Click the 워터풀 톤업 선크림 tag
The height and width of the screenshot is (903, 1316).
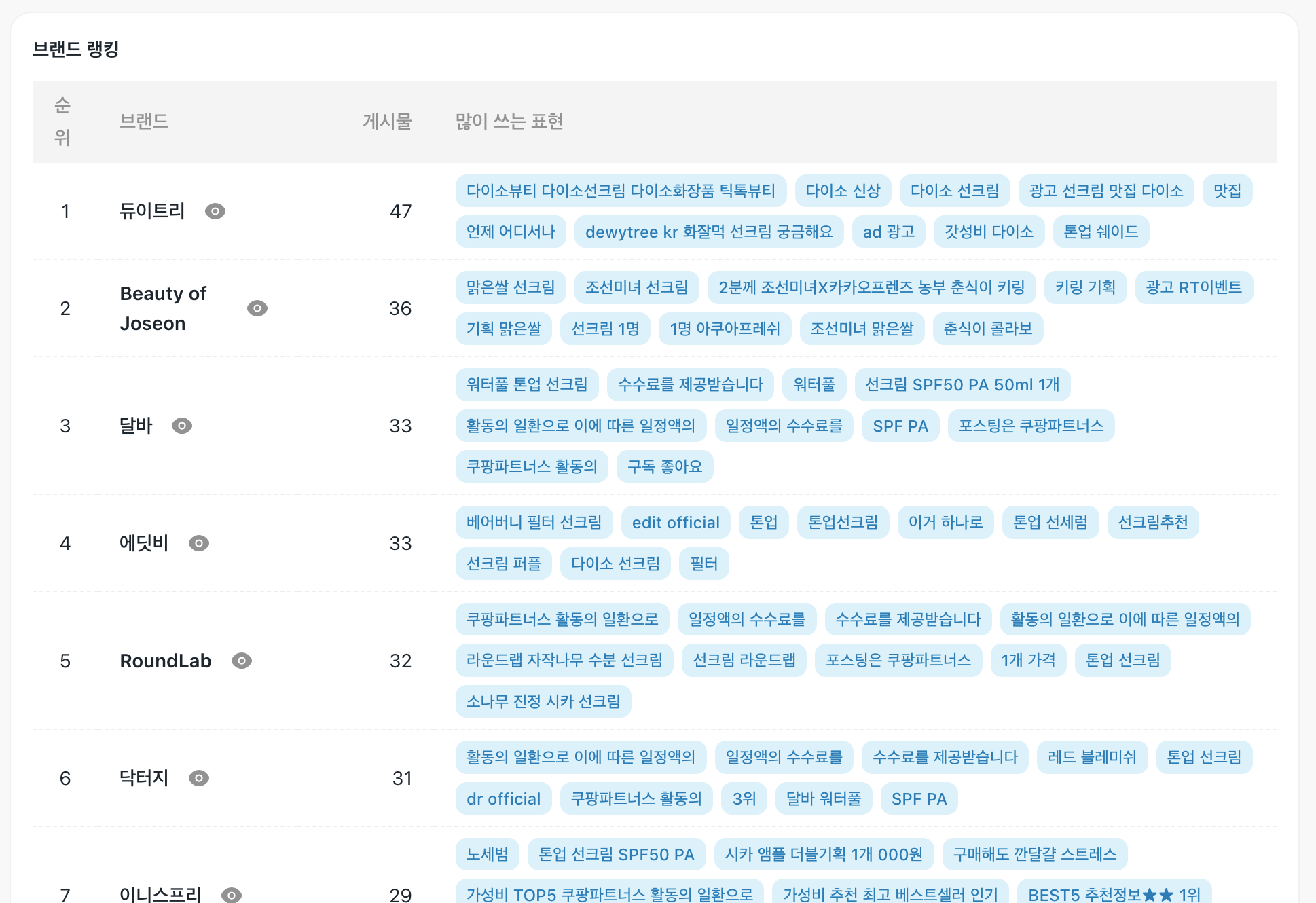[527, 384]
